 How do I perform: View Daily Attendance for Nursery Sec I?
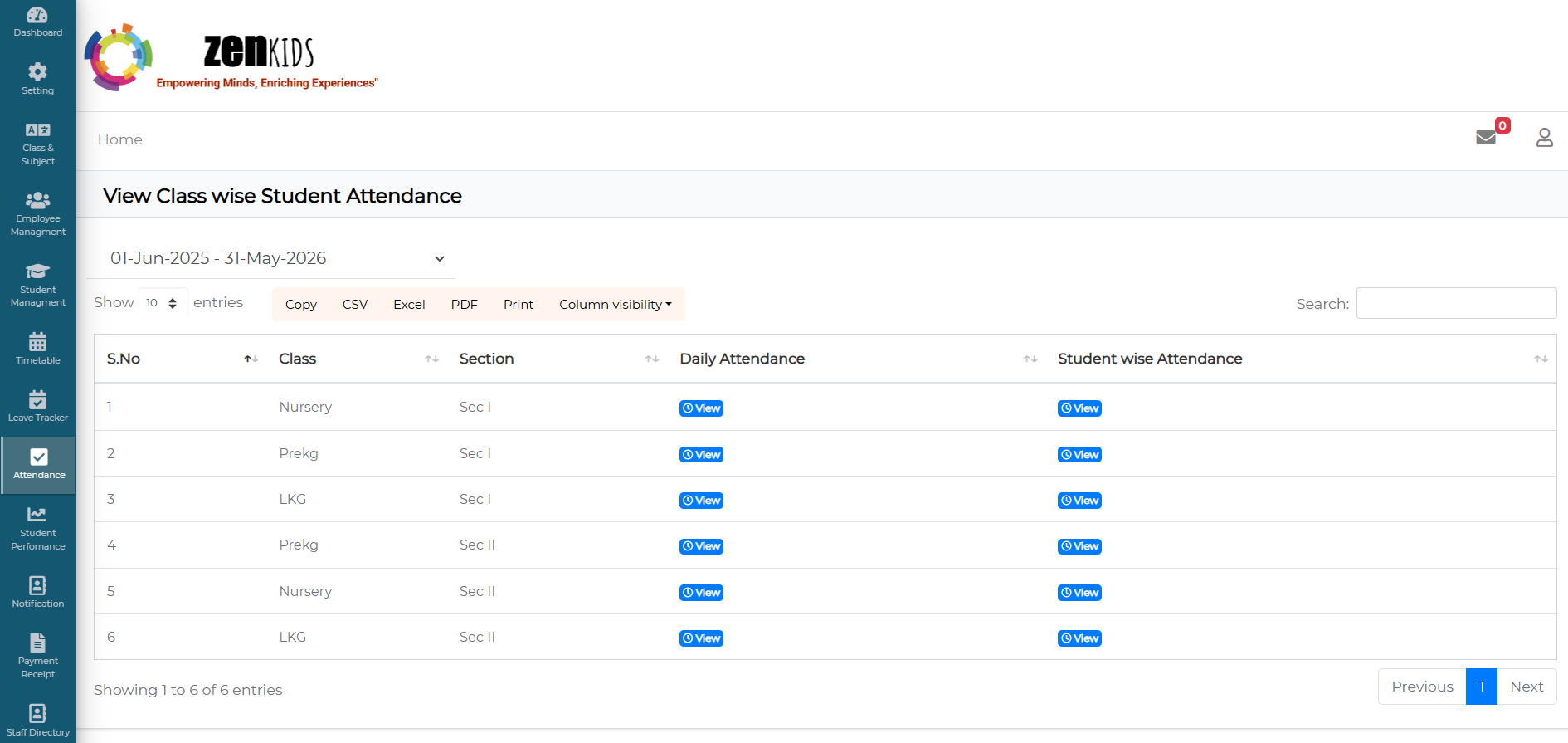[701, 408]
